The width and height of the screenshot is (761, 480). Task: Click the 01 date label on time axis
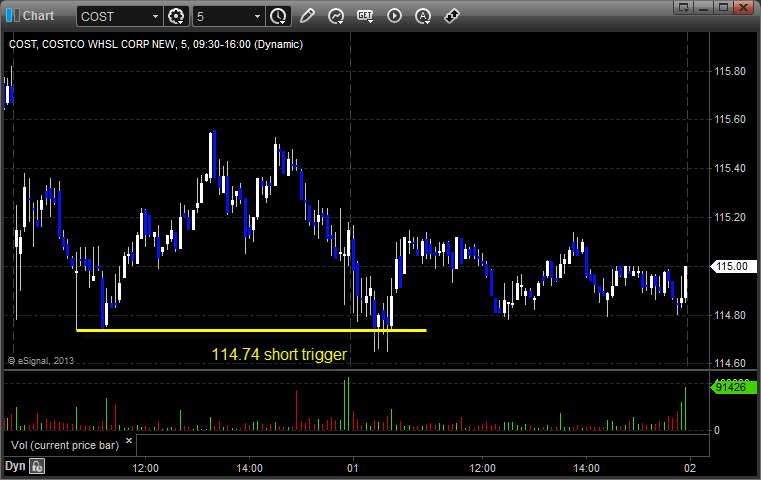352,468
